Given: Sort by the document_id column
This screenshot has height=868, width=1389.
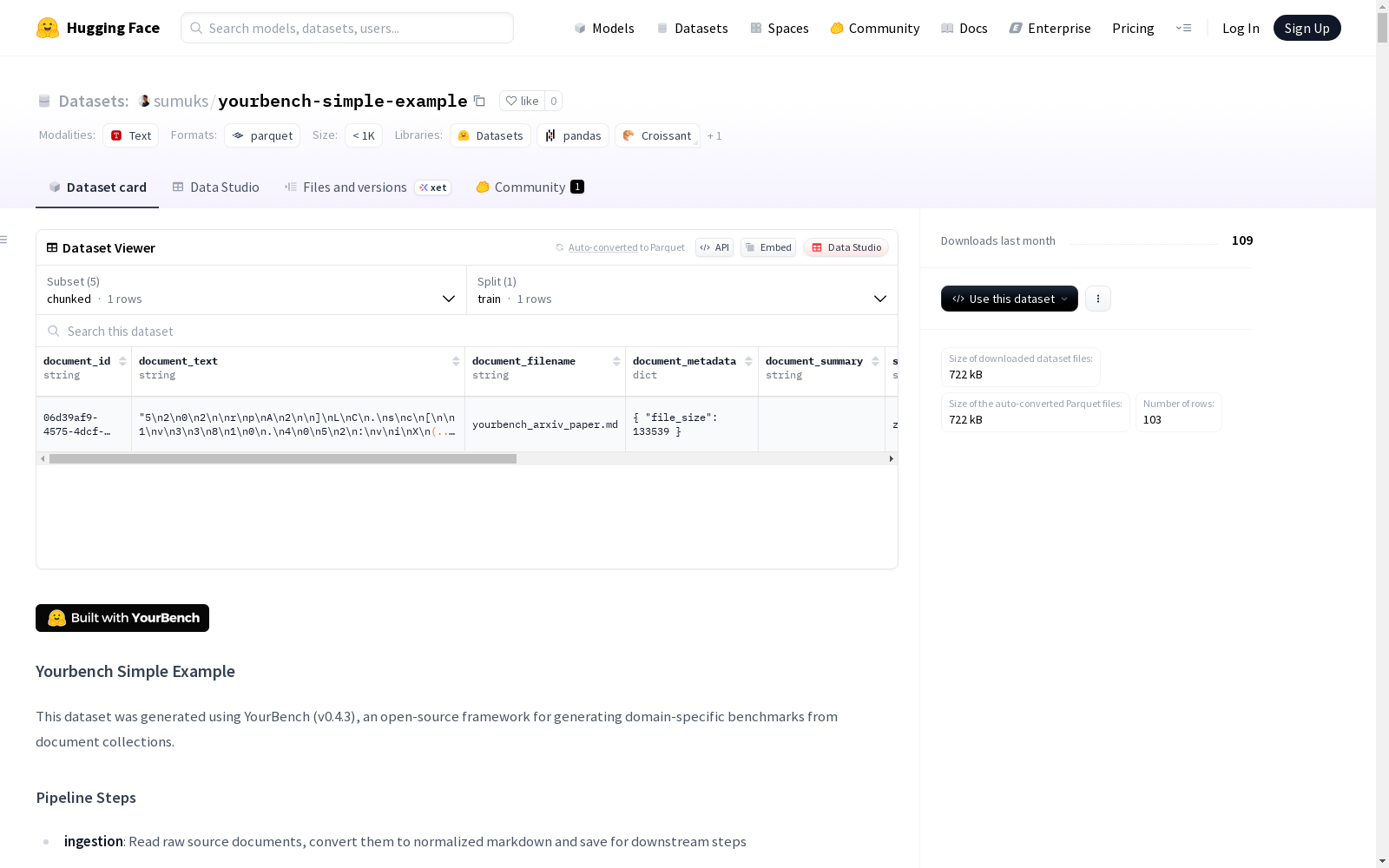Looking at the screenshot, I should [122, 361].
